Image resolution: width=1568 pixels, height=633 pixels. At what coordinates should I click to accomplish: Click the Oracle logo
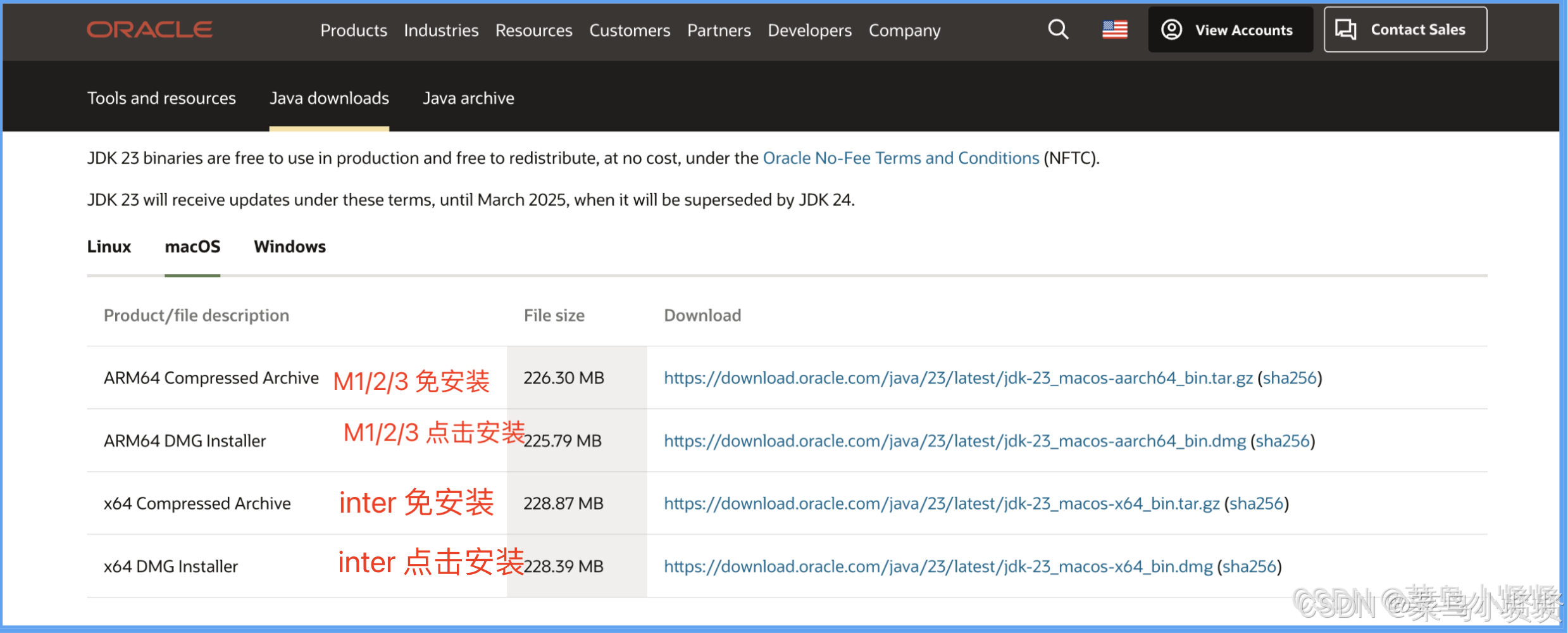click(150, 30)
